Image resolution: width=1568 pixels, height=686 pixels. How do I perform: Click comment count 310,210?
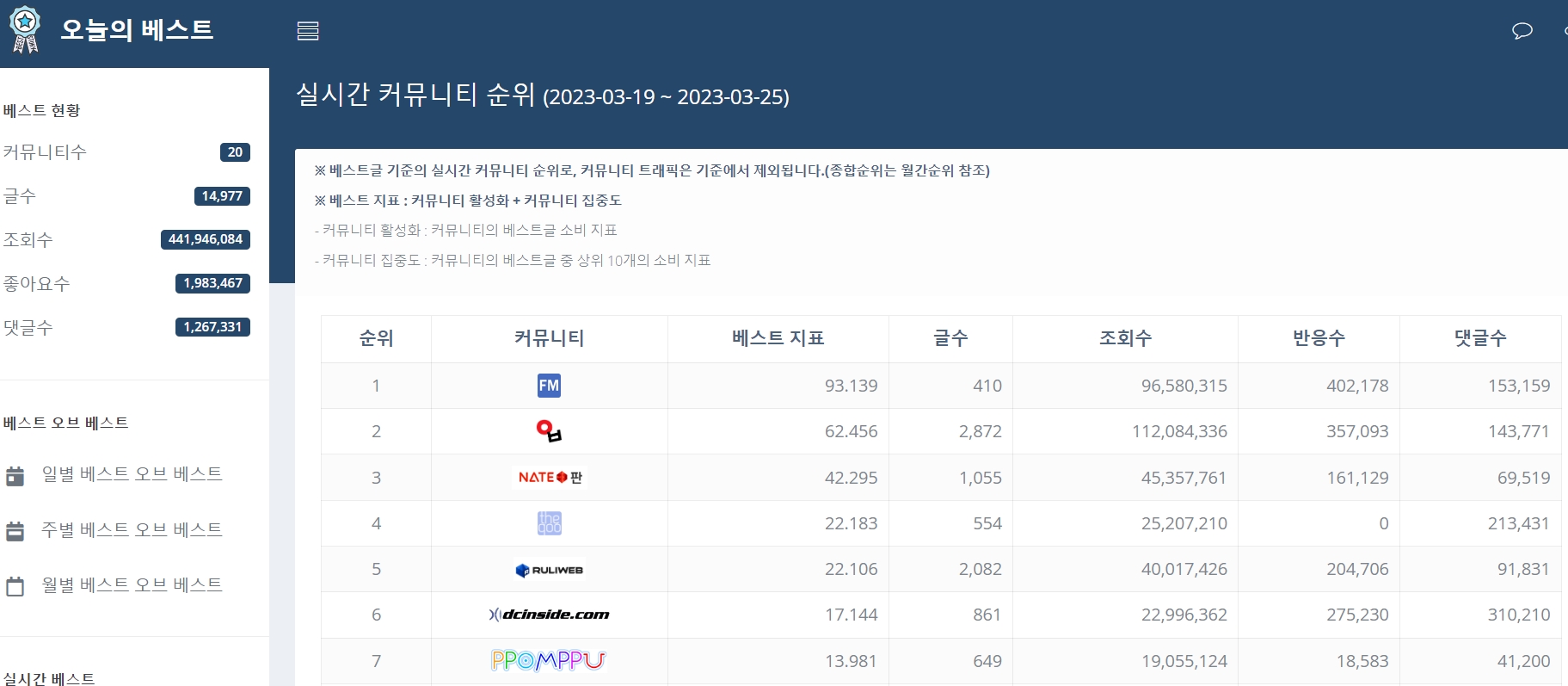(x=1519, y=615)
